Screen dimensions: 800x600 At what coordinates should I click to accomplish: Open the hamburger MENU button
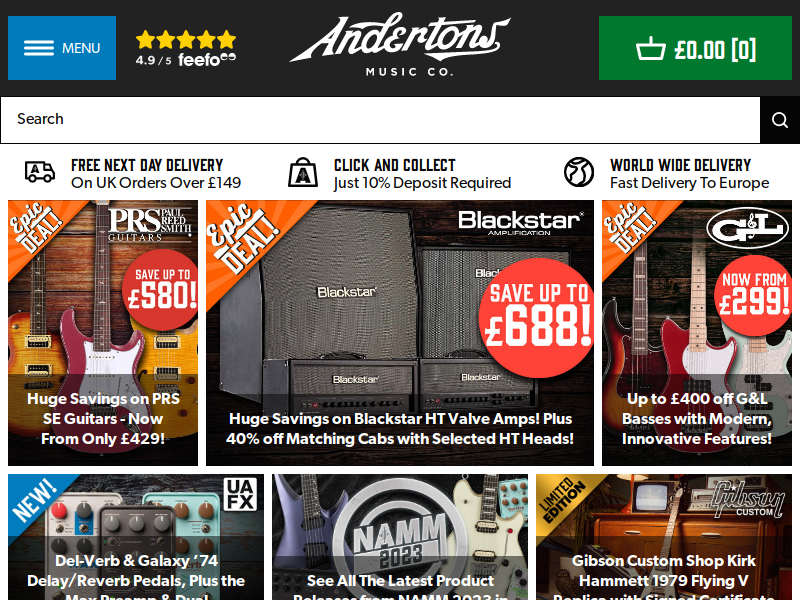(62, 48)
